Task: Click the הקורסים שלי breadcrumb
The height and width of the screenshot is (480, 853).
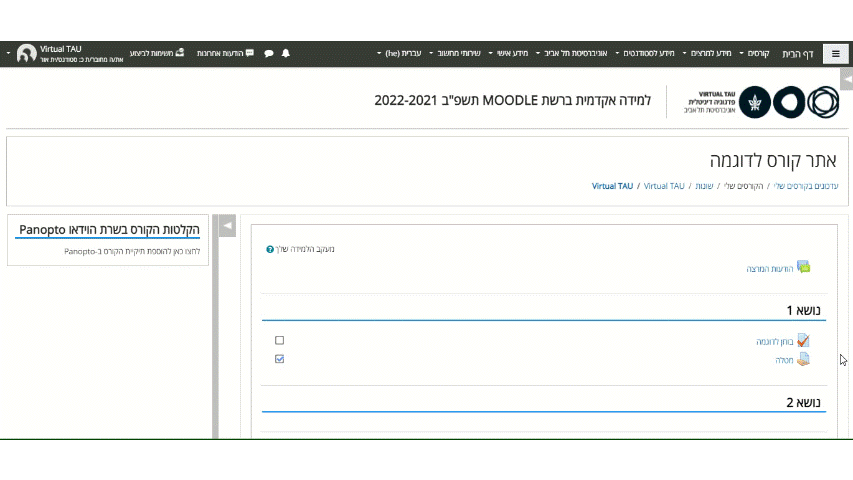Action: pyautogui.click(x=743, y=186)
